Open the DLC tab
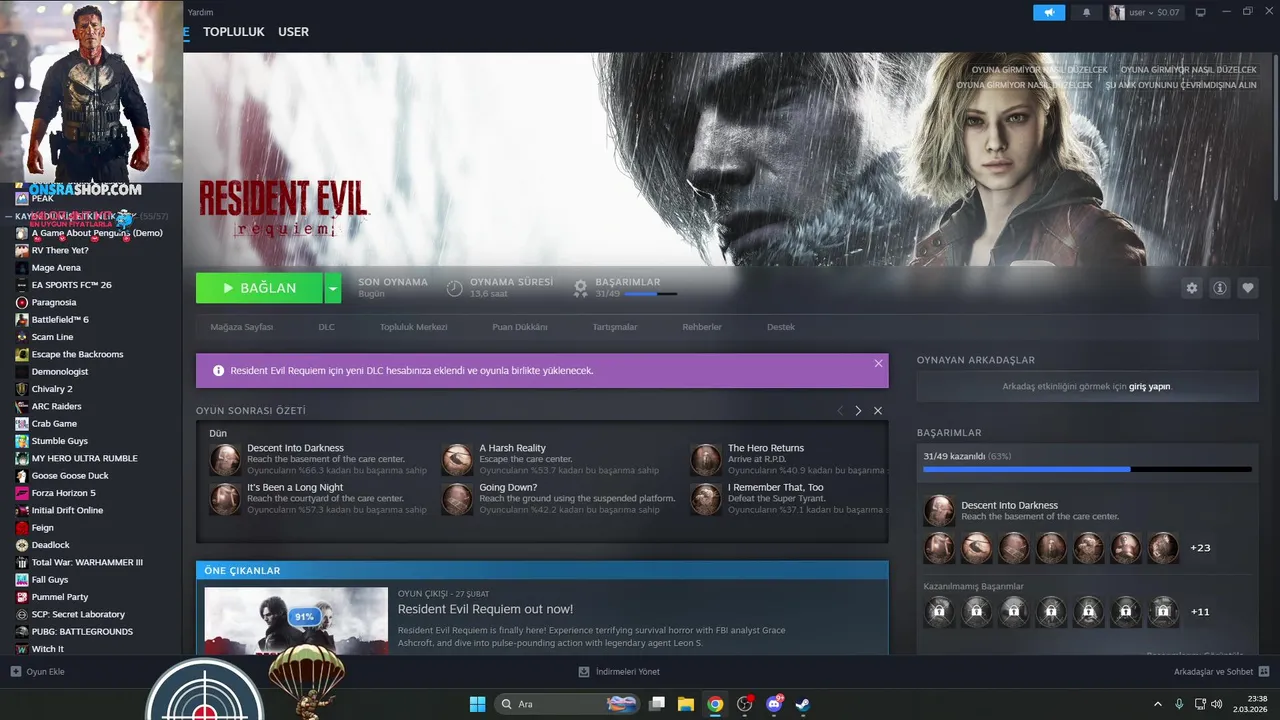The image size is (1280, 720). pos(326,327)
